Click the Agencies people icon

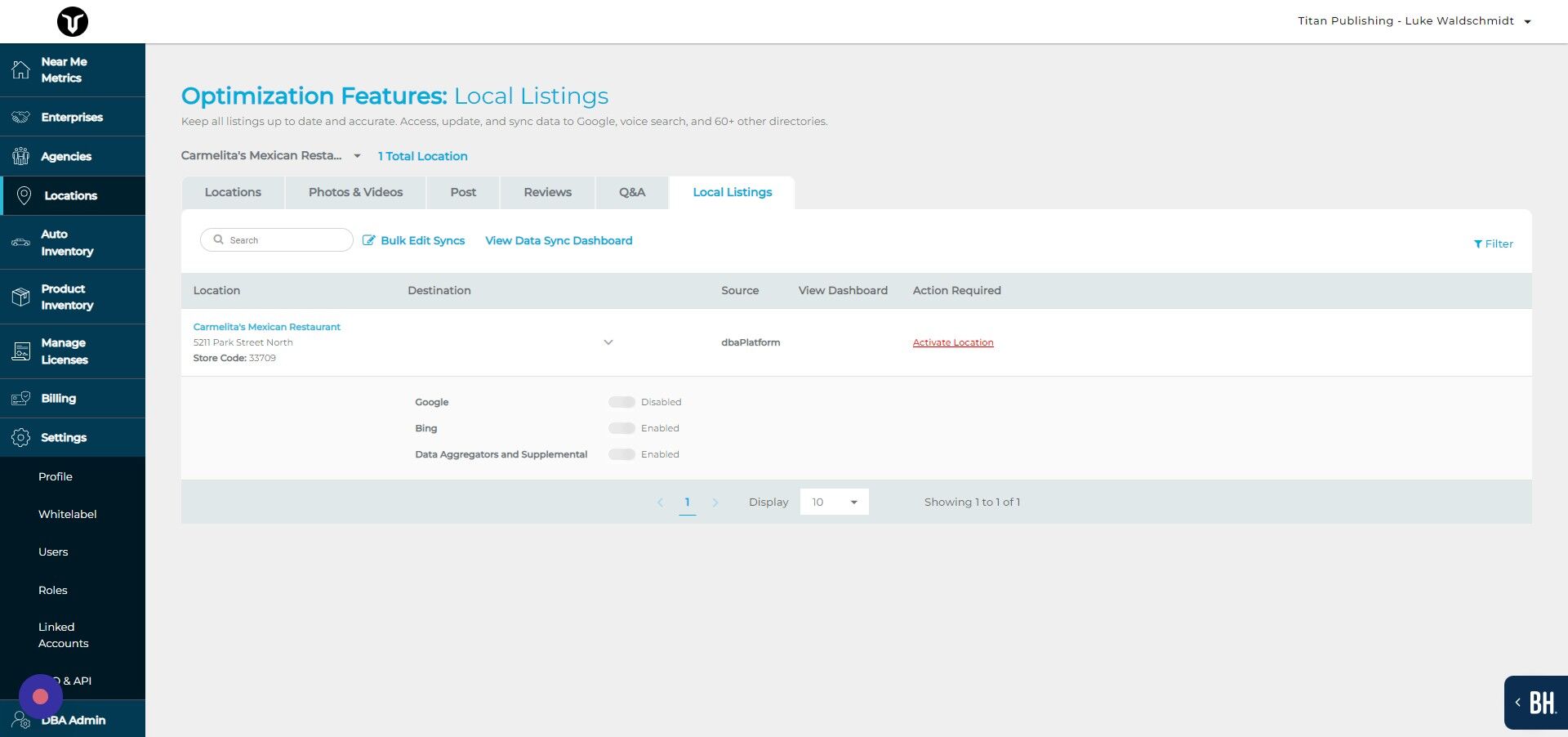coord(20,156)
